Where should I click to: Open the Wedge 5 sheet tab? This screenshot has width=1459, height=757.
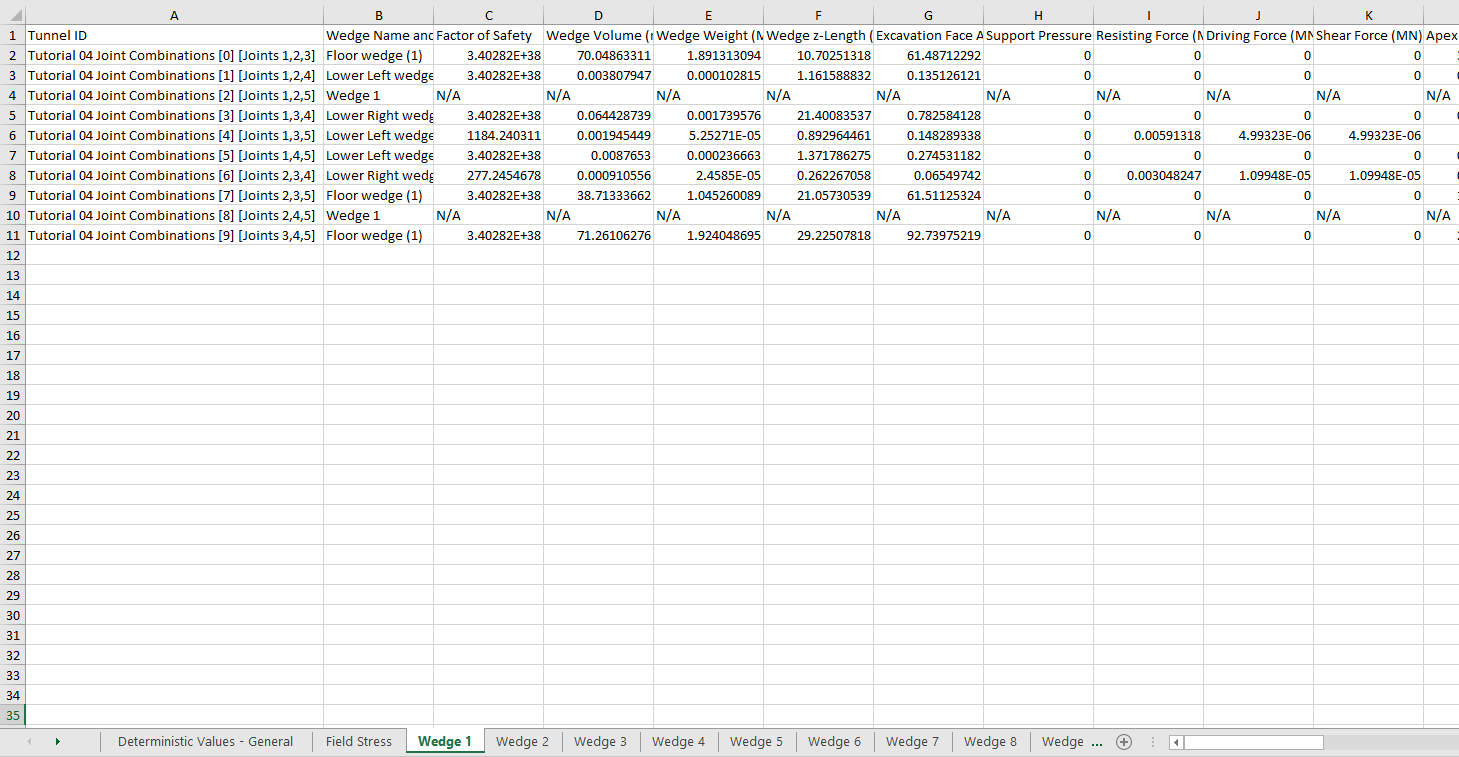point(756,742)
